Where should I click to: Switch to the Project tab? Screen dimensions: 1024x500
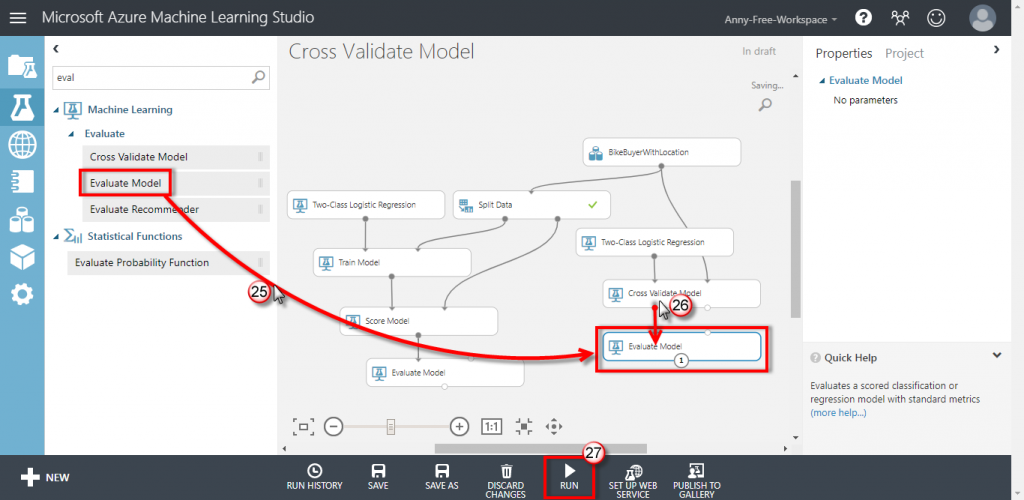pyautogui.click(x=904, y=54)
